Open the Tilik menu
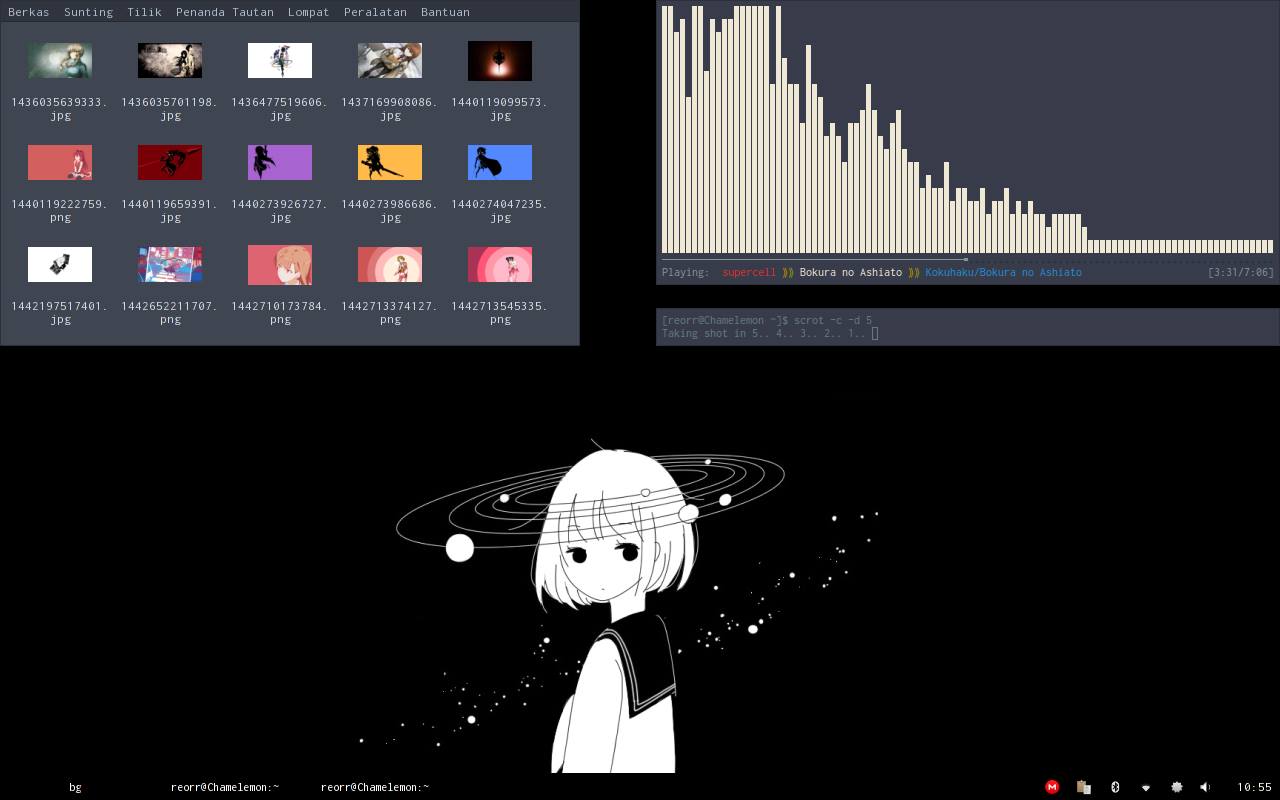The height and width of the screenshot is (800, 1280). (144, 12)
